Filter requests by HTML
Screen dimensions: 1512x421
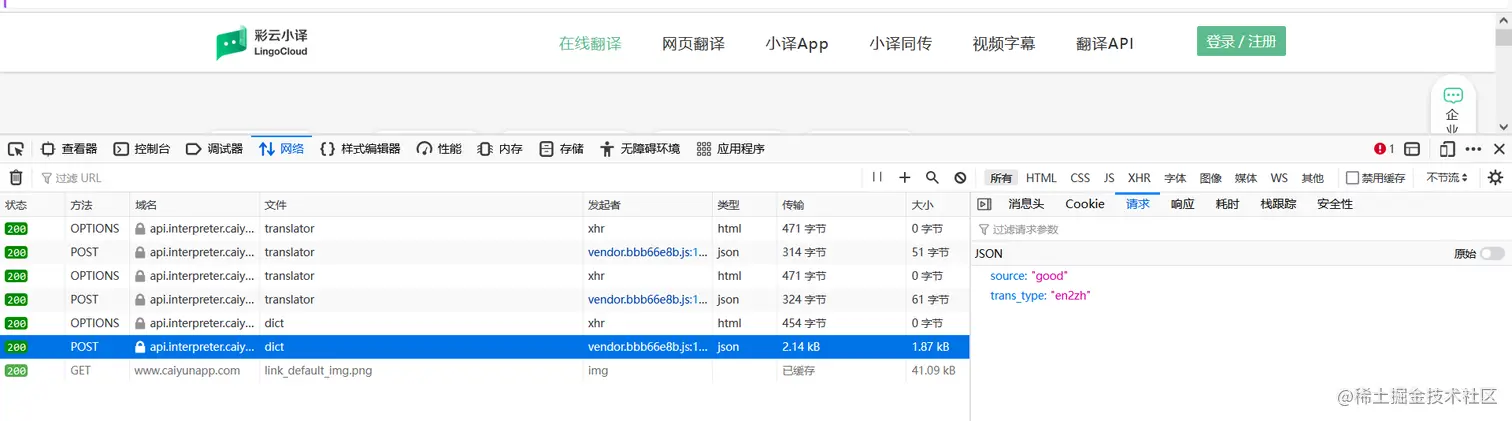(1041, 178)
